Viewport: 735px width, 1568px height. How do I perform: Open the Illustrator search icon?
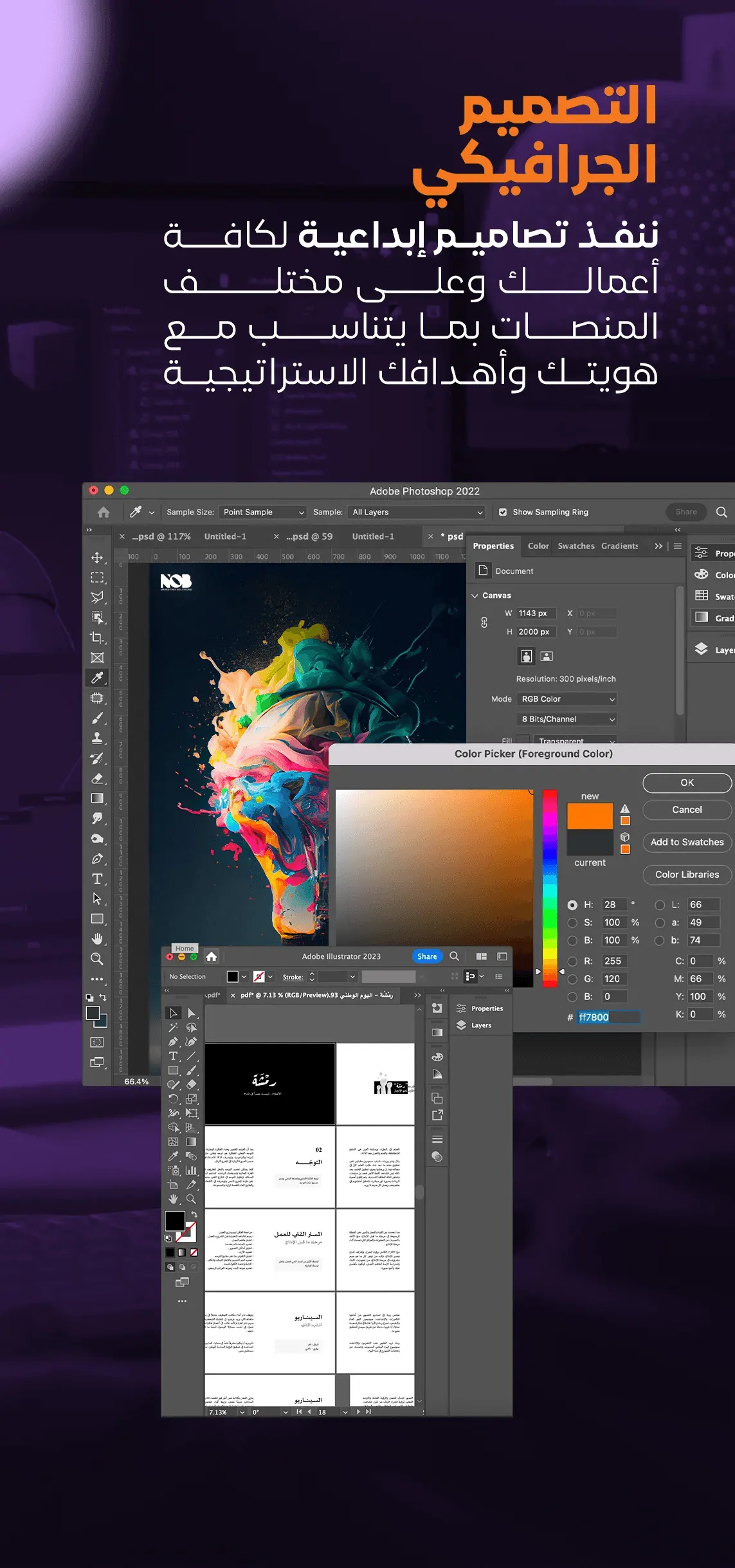tap(454, 956)
